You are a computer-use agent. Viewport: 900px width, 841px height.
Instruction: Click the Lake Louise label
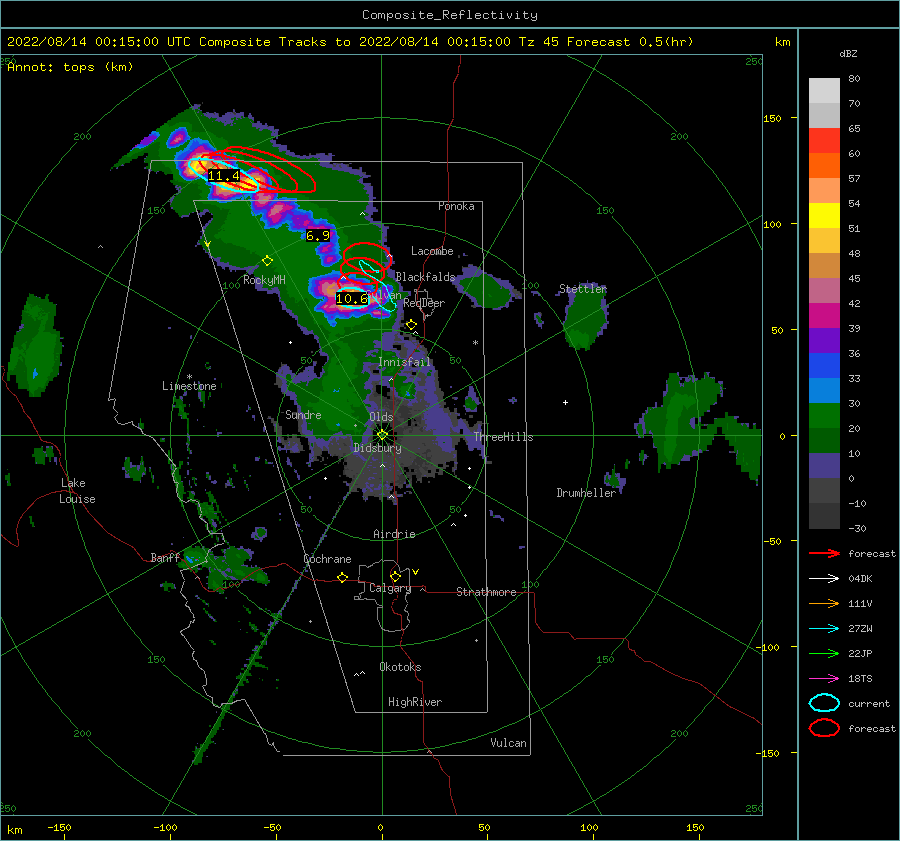coord(77,491)
